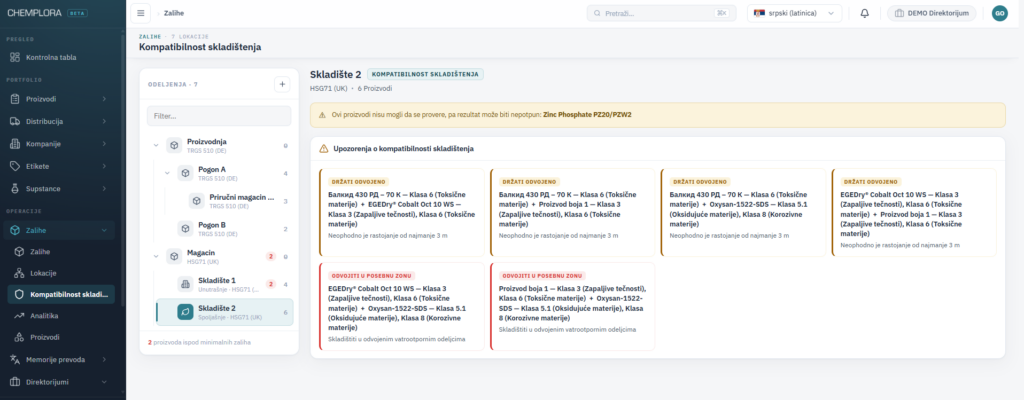Open the notifications bell
The width and height of the screenshot is (1024, 400).
[865, 13]
